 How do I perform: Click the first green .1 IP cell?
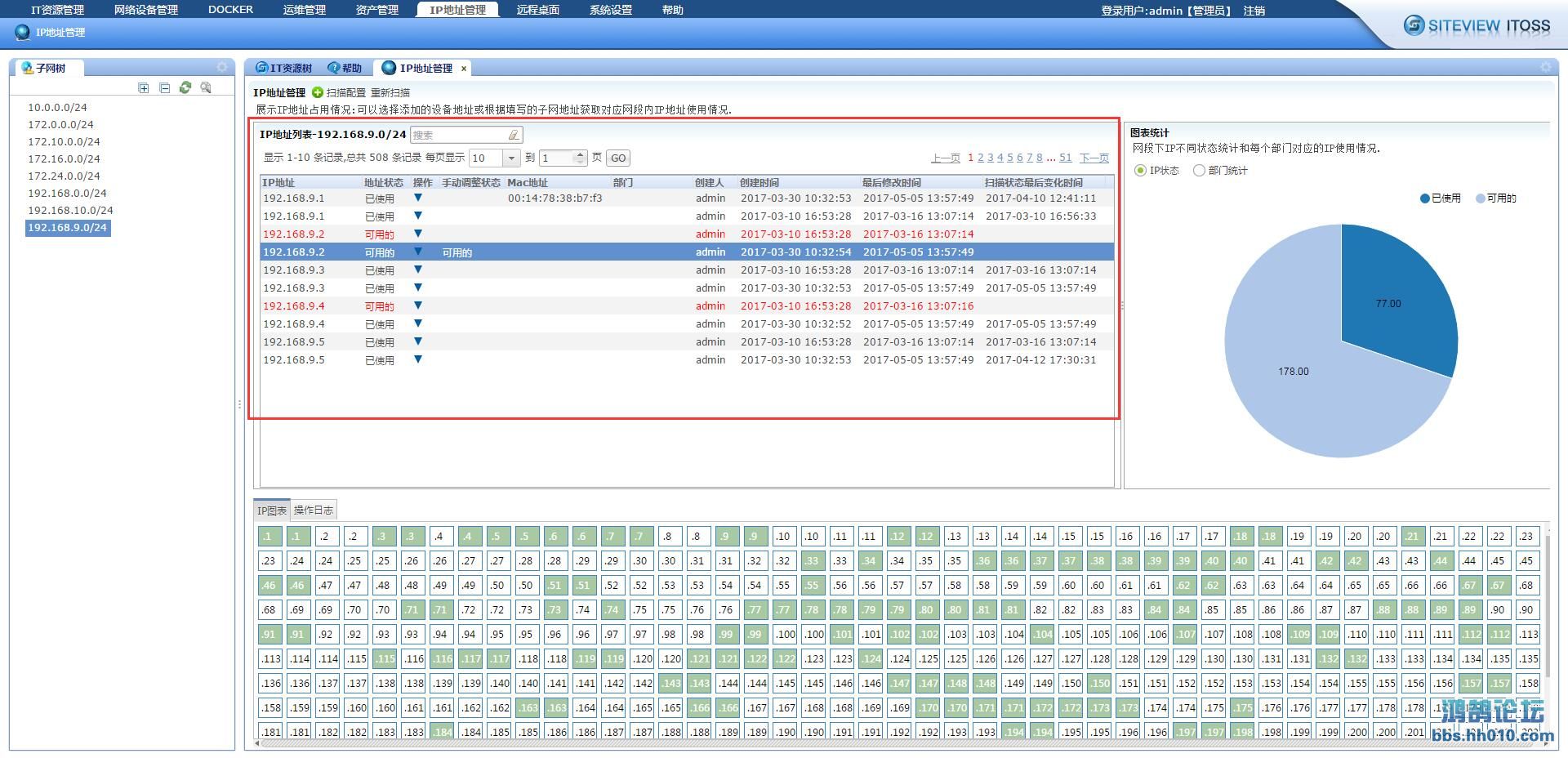(x=269, y=537)
